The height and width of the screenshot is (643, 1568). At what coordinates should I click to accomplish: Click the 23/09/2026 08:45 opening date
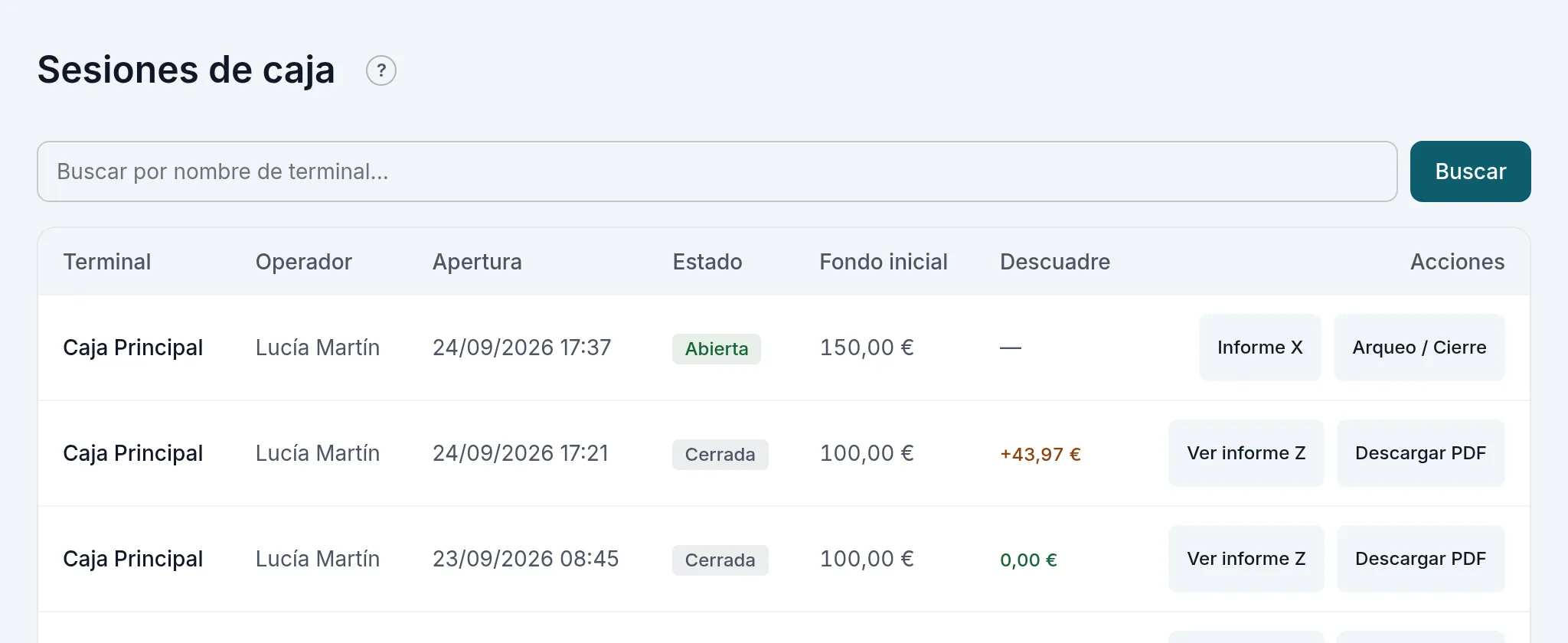[526, 559]
